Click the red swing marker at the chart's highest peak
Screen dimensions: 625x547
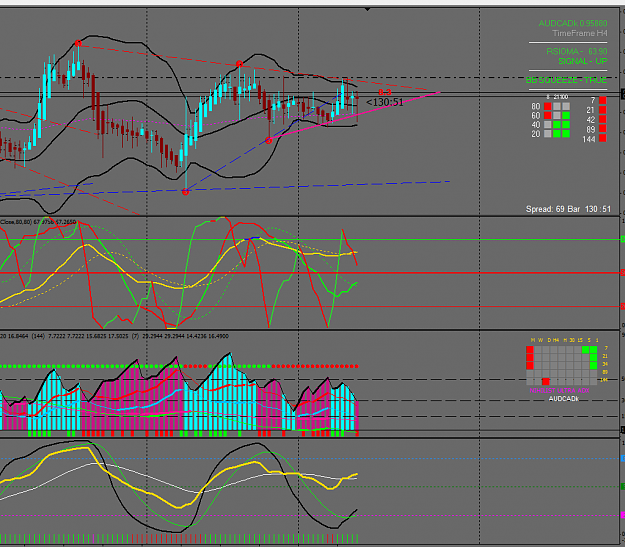(78, 43)
